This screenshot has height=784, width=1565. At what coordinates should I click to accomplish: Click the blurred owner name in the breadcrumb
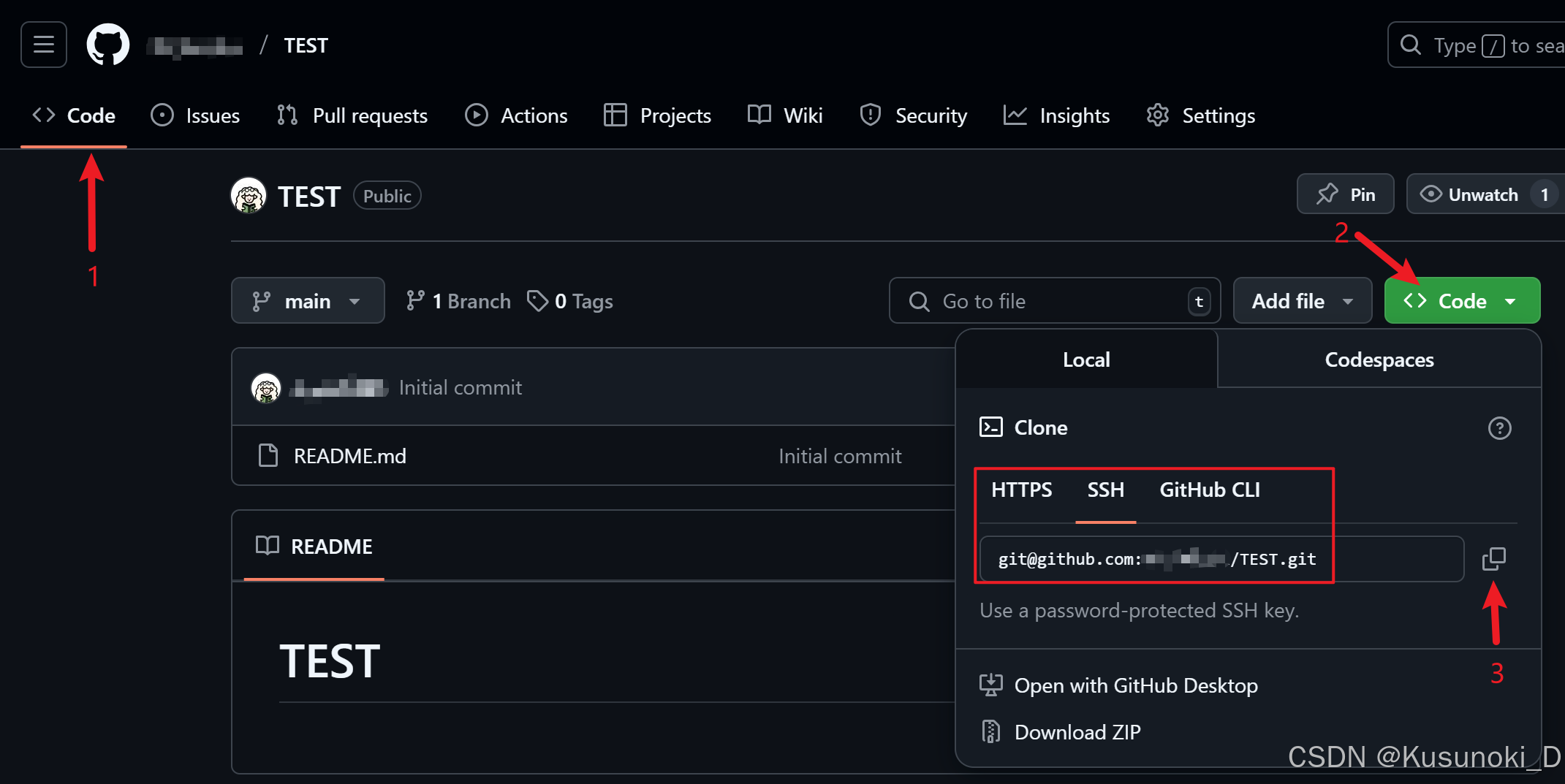click(194, 47)
